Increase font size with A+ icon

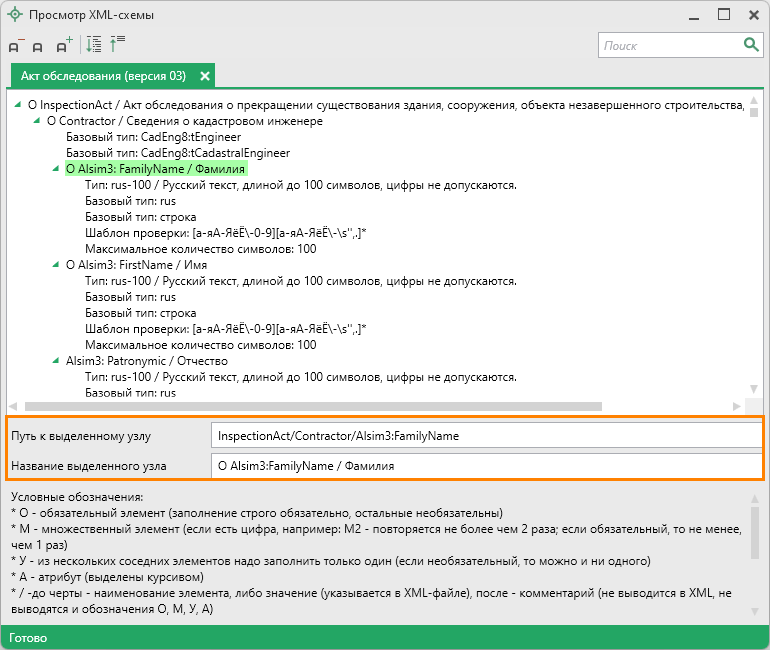point(64,45)
